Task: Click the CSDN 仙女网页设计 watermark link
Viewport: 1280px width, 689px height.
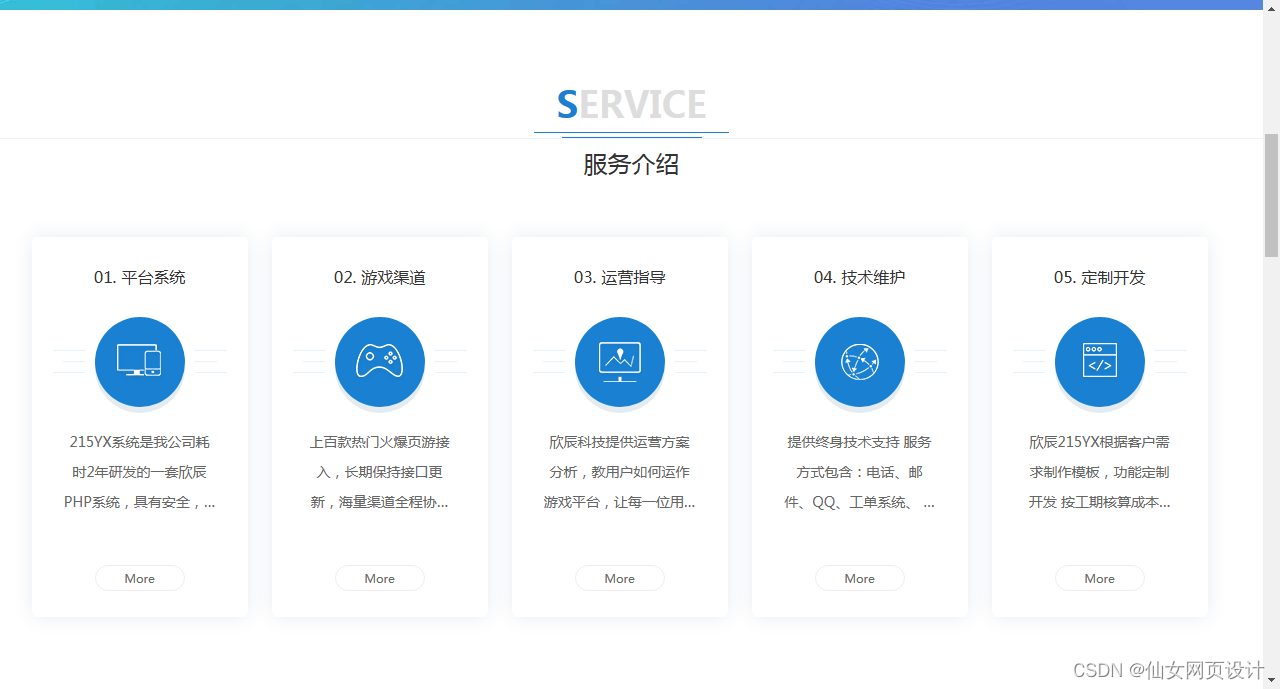Action: pos(1165,671)
